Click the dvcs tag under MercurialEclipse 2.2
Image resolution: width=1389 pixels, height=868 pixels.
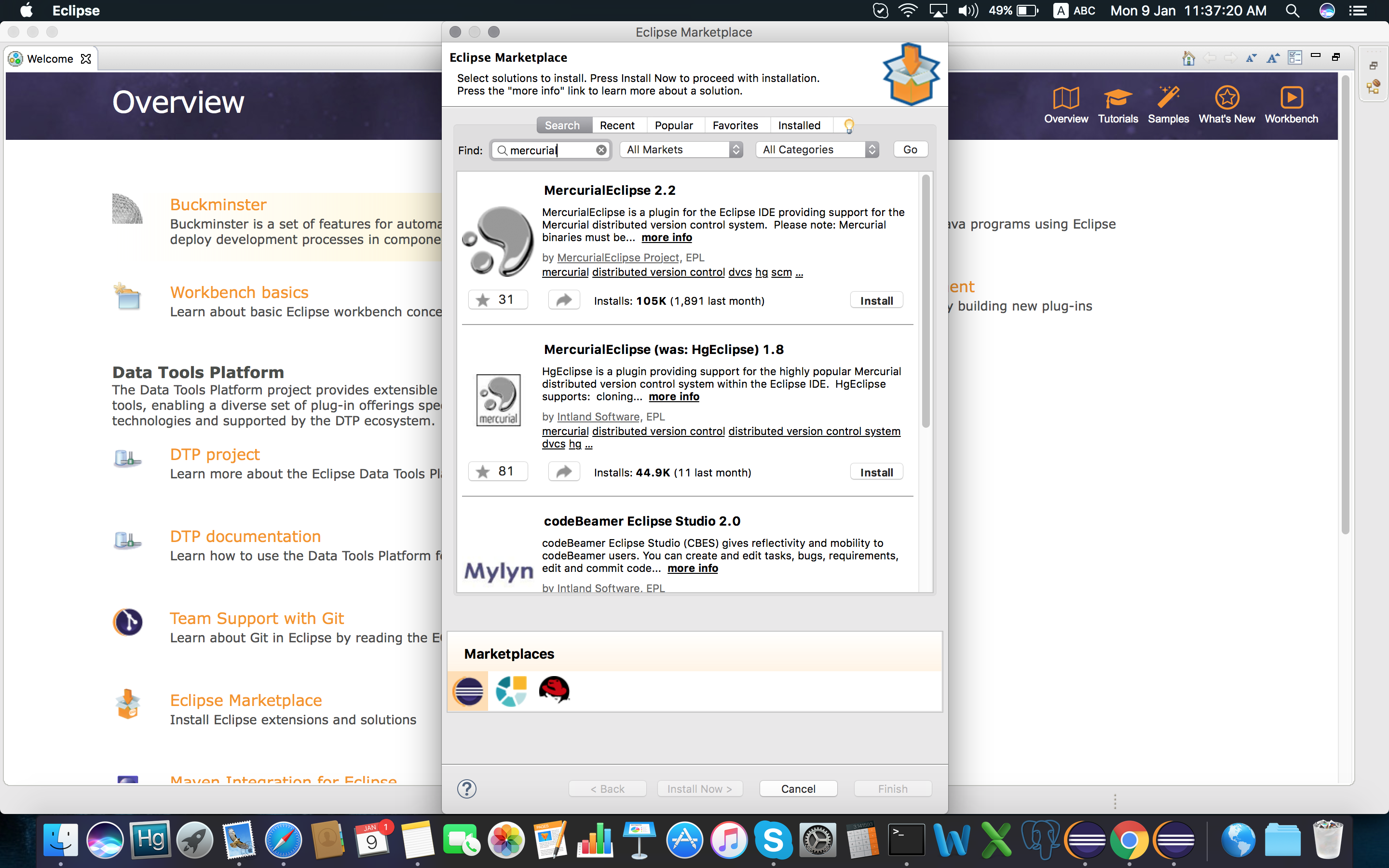pos(740,272)
